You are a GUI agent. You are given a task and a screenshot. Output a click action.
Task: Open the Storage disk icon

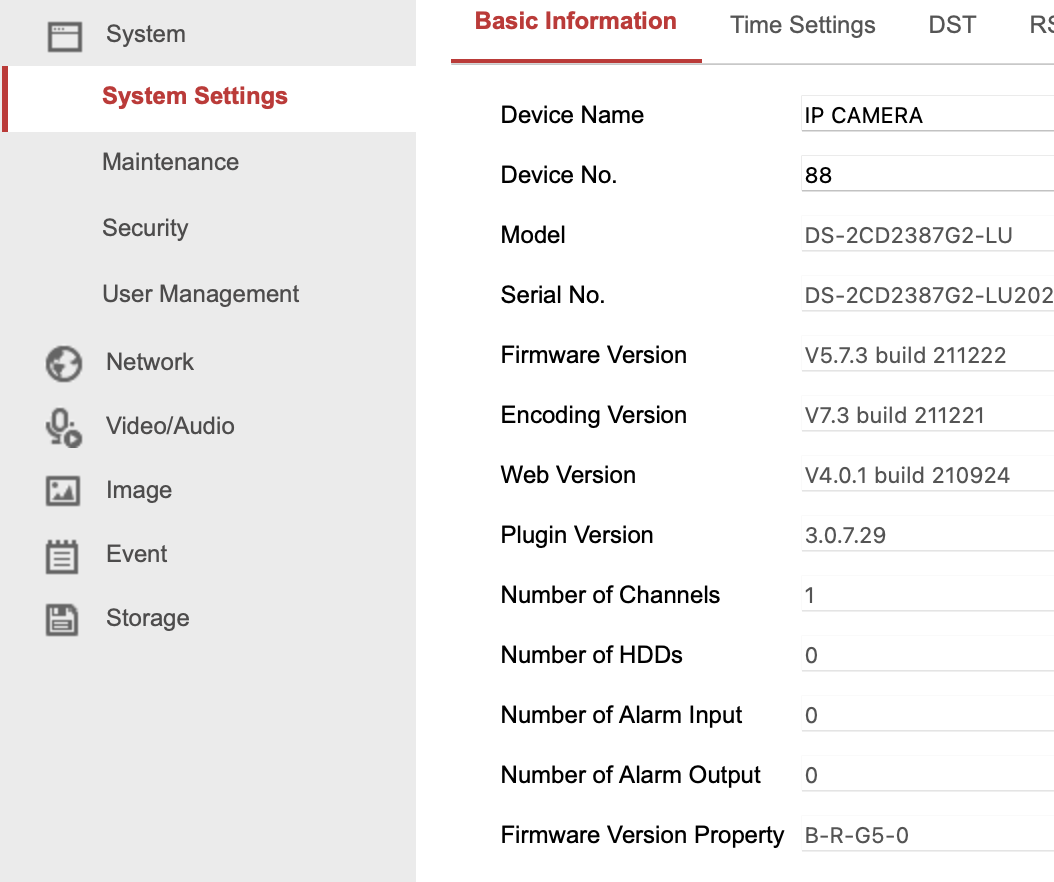pos(63,618)
